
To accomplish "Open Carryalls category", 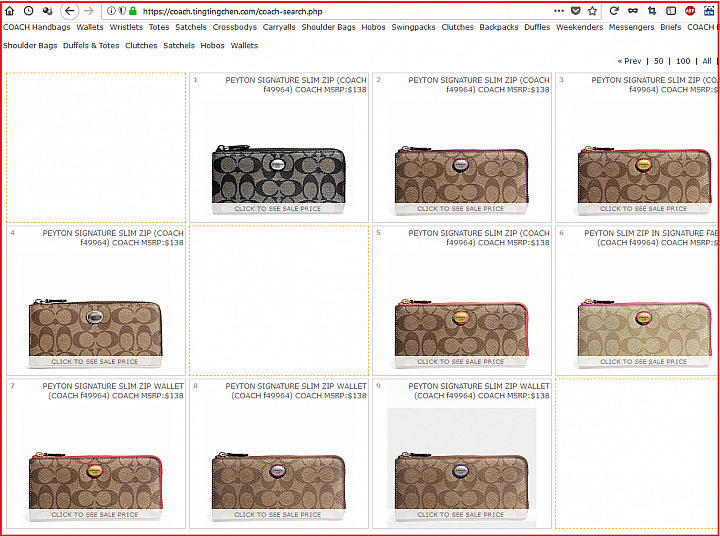I will point(279,27).
